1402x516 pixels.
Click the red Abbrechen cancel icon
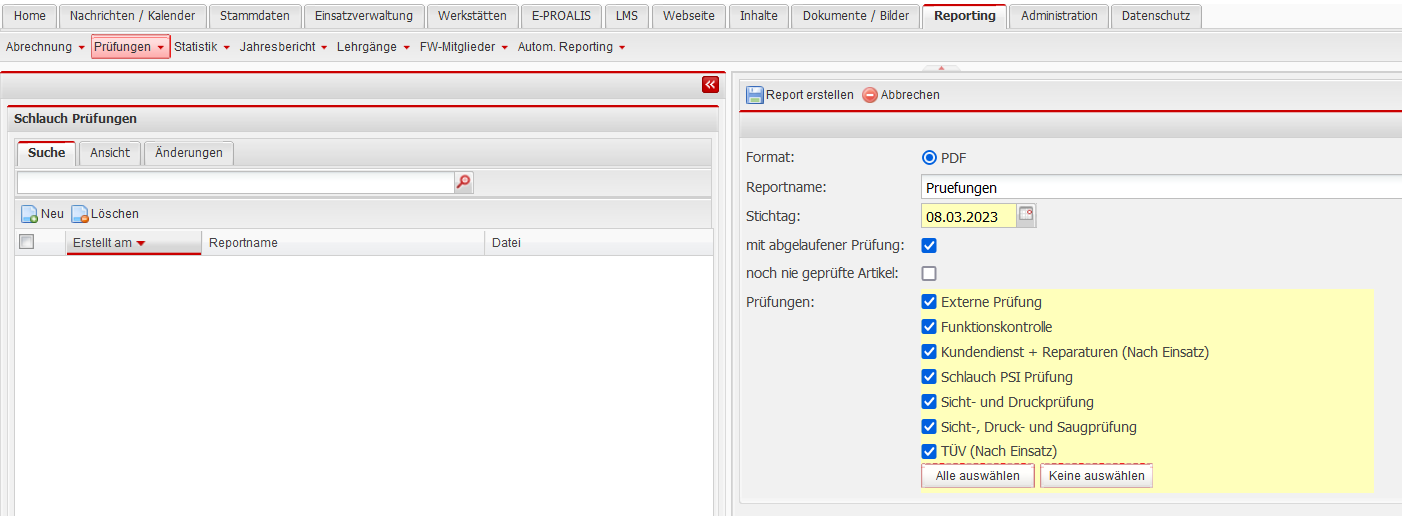pos(870,95)
